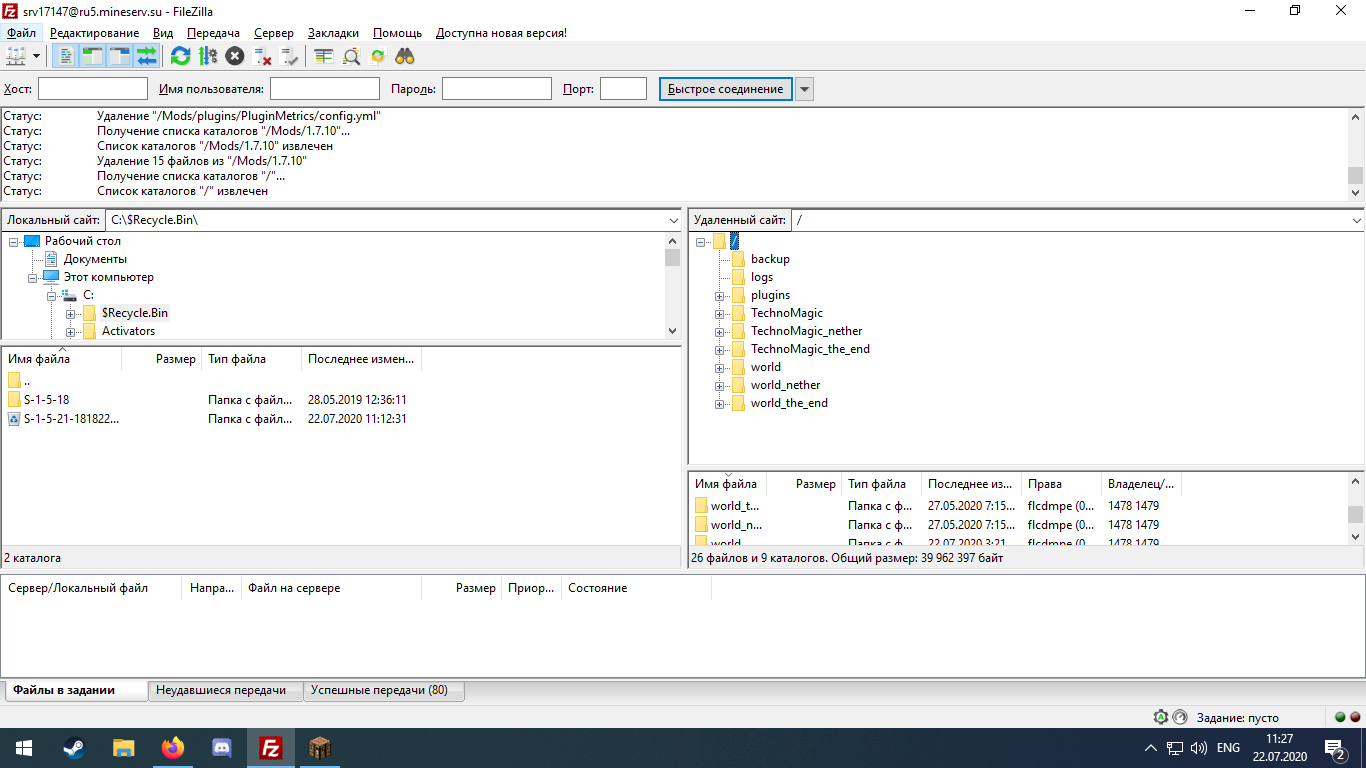This screenshot has width=1366, height=768.
Task: Collapse the C: drive node
Action: pyautogui.click(x=52, y=295)
